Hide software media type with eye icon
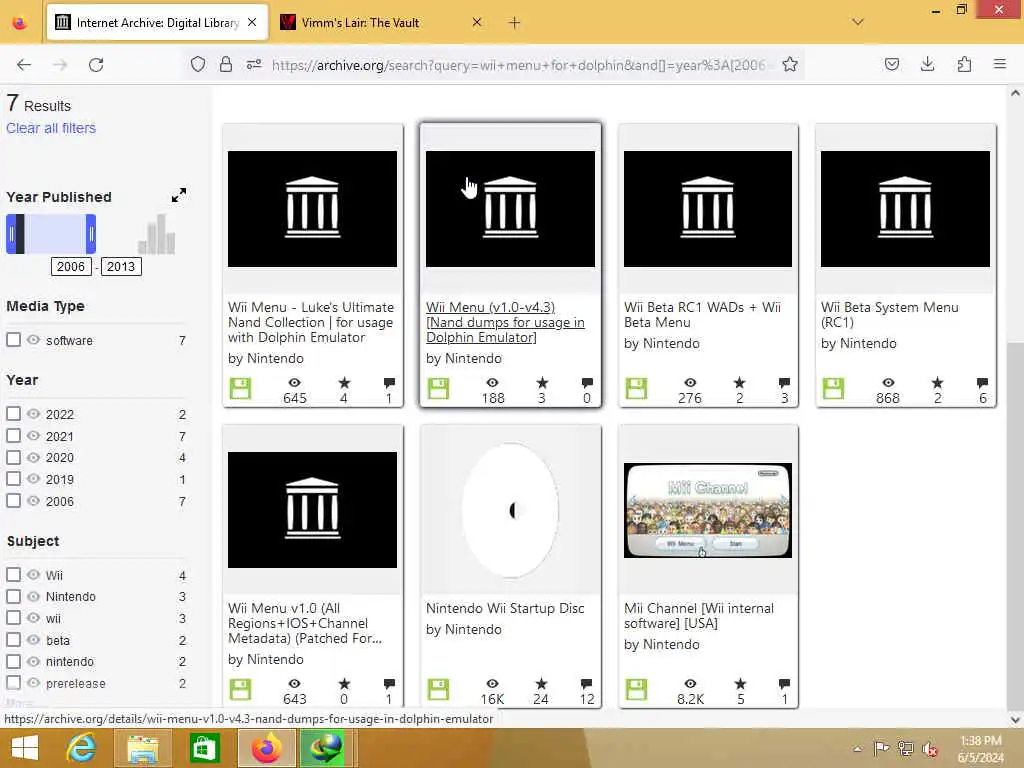1024x768 pixels. coord(33,340)
